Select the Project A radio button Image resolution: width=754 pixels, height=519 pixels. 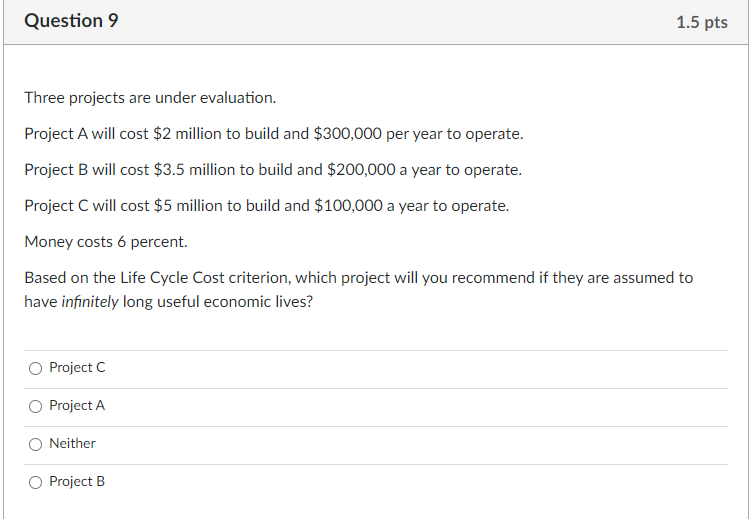(x=36, y=406)
